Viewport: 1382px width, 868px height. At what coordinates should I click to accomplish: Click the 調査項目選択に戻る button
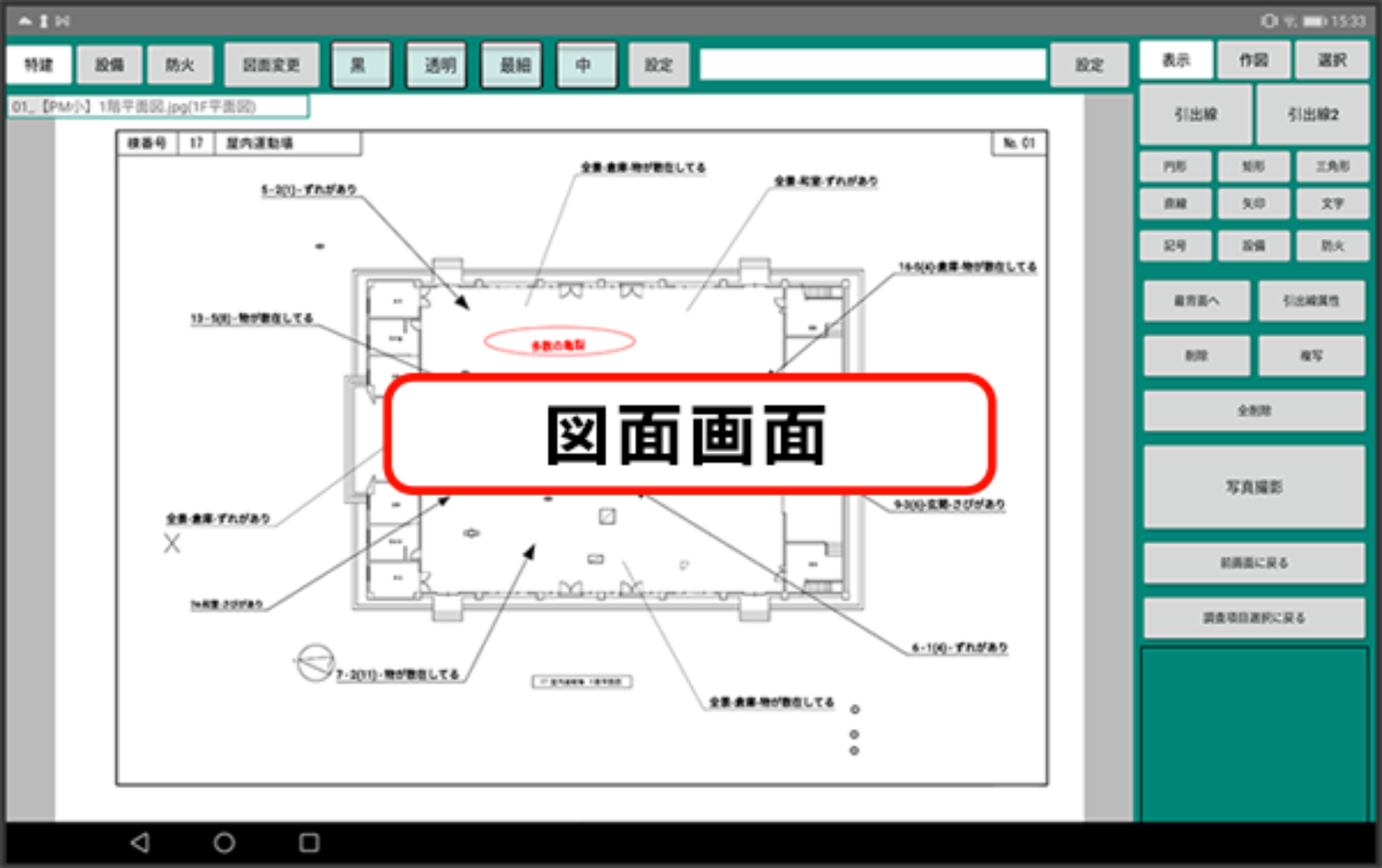[x=1254, y=618]
